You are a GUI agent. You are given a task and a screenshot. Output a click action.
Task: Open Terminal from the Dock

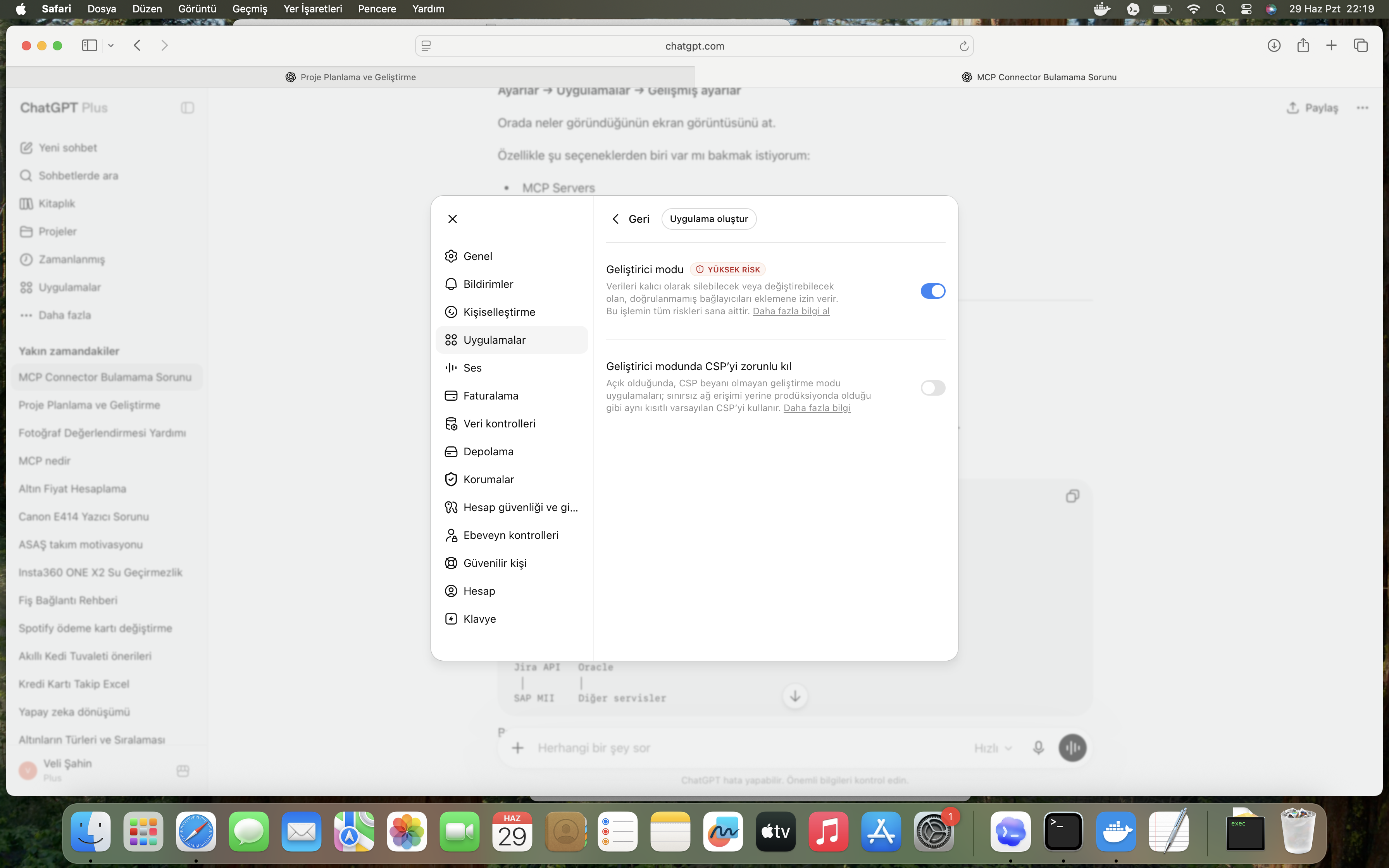(1063, 831)
